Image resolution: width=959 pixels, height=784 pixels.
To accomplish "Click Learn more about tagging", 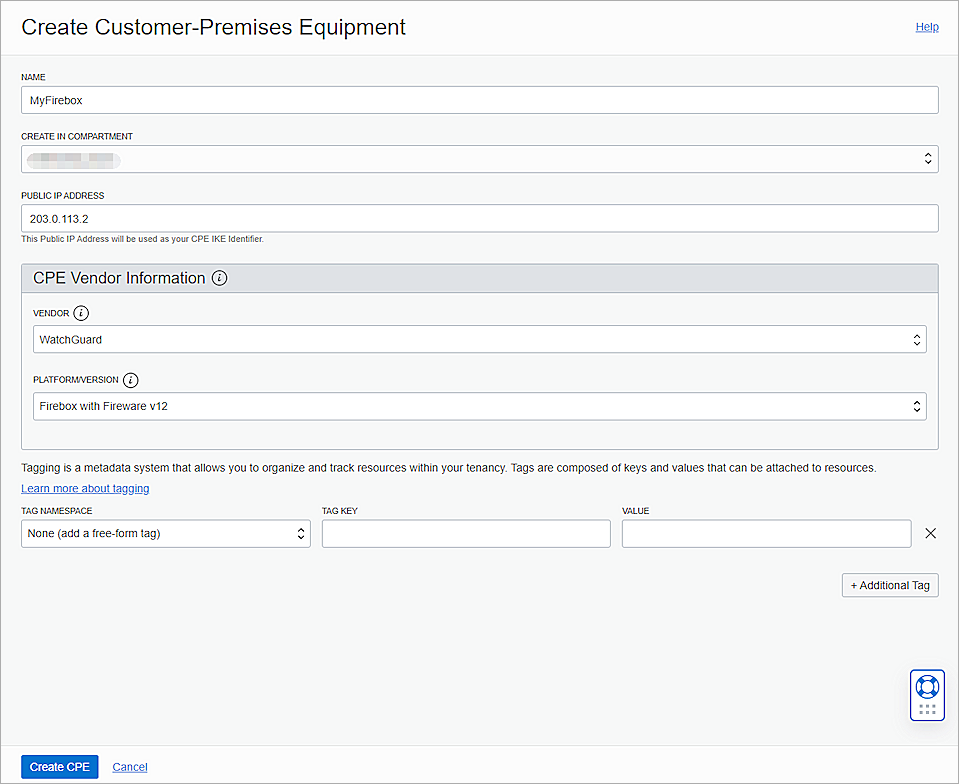I will (85, 487).
